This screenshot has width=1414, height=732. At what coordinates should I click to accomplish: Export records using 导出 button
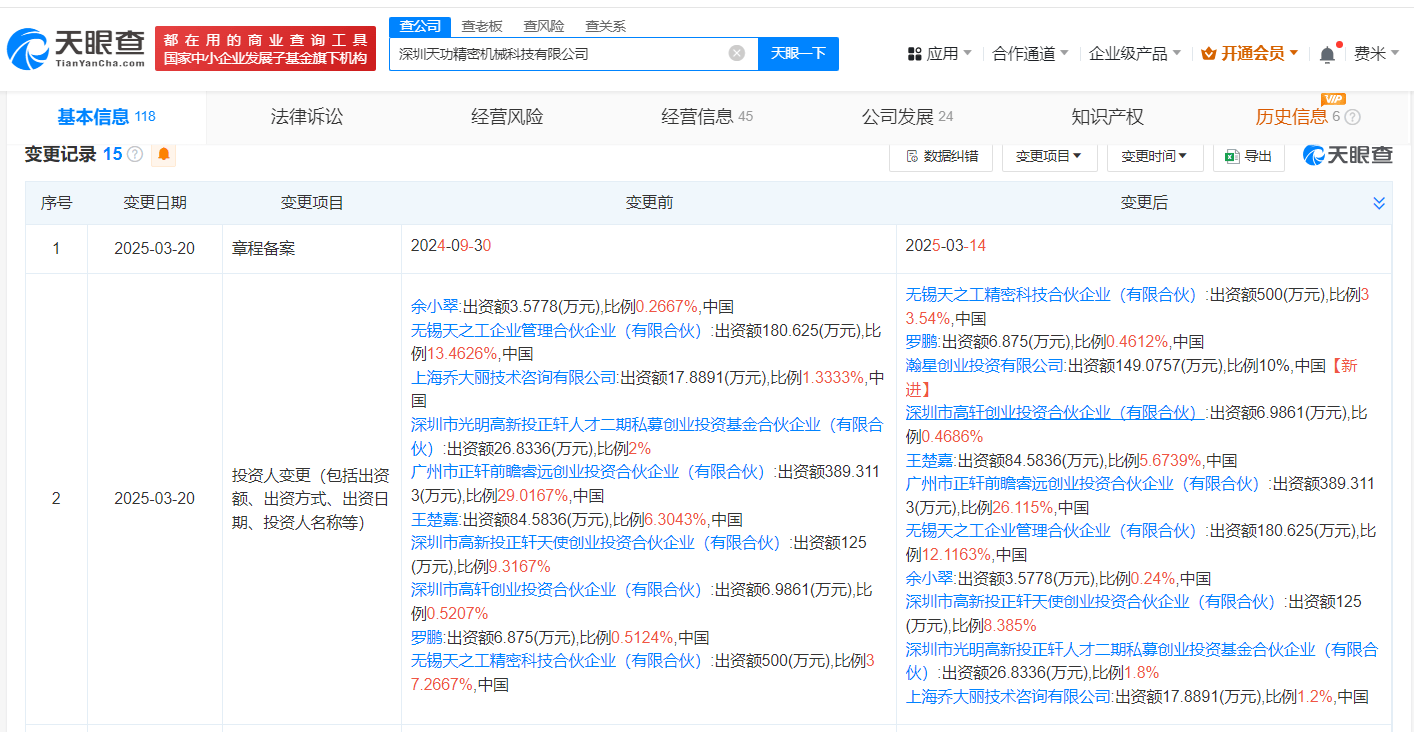coord(1248,156)
